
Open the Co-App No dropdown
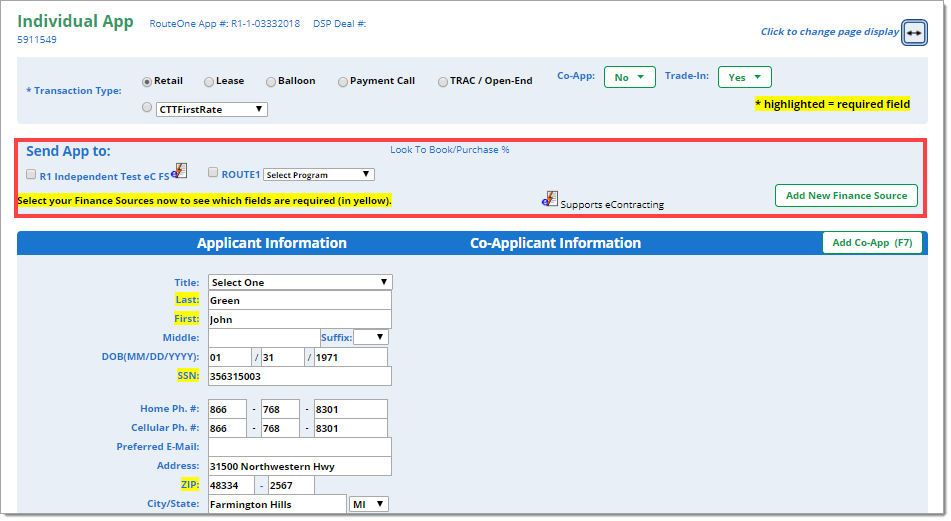click(629, 77)
